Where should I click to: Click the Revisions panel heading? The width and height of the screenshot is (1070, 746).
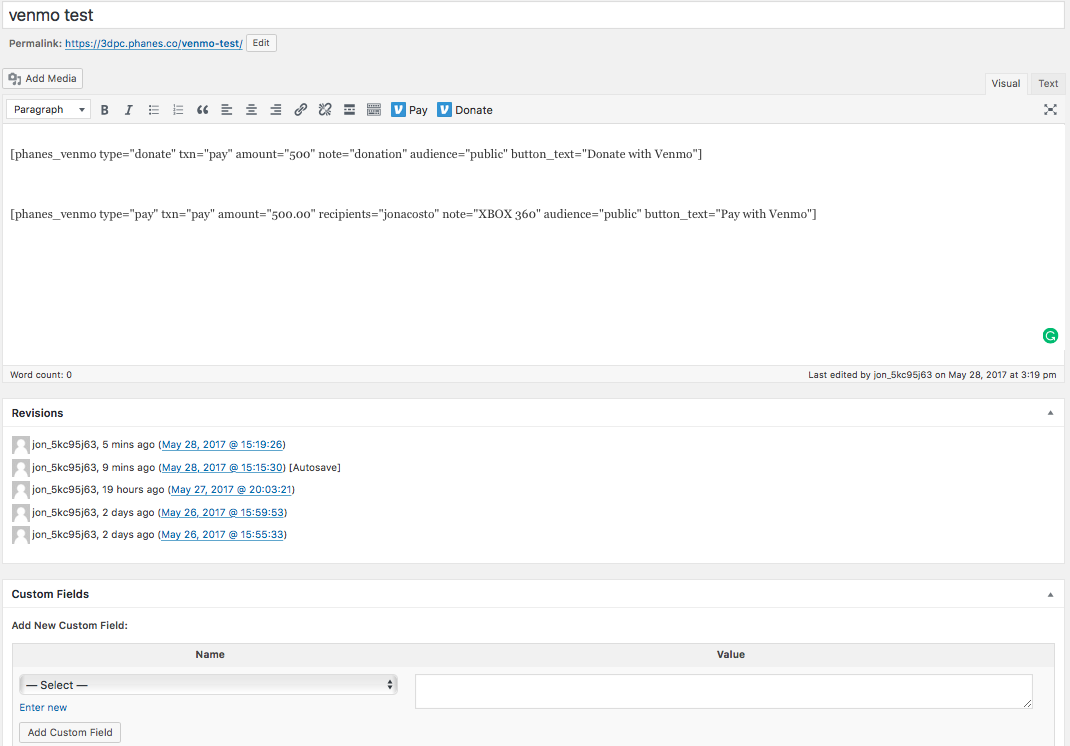38,413
